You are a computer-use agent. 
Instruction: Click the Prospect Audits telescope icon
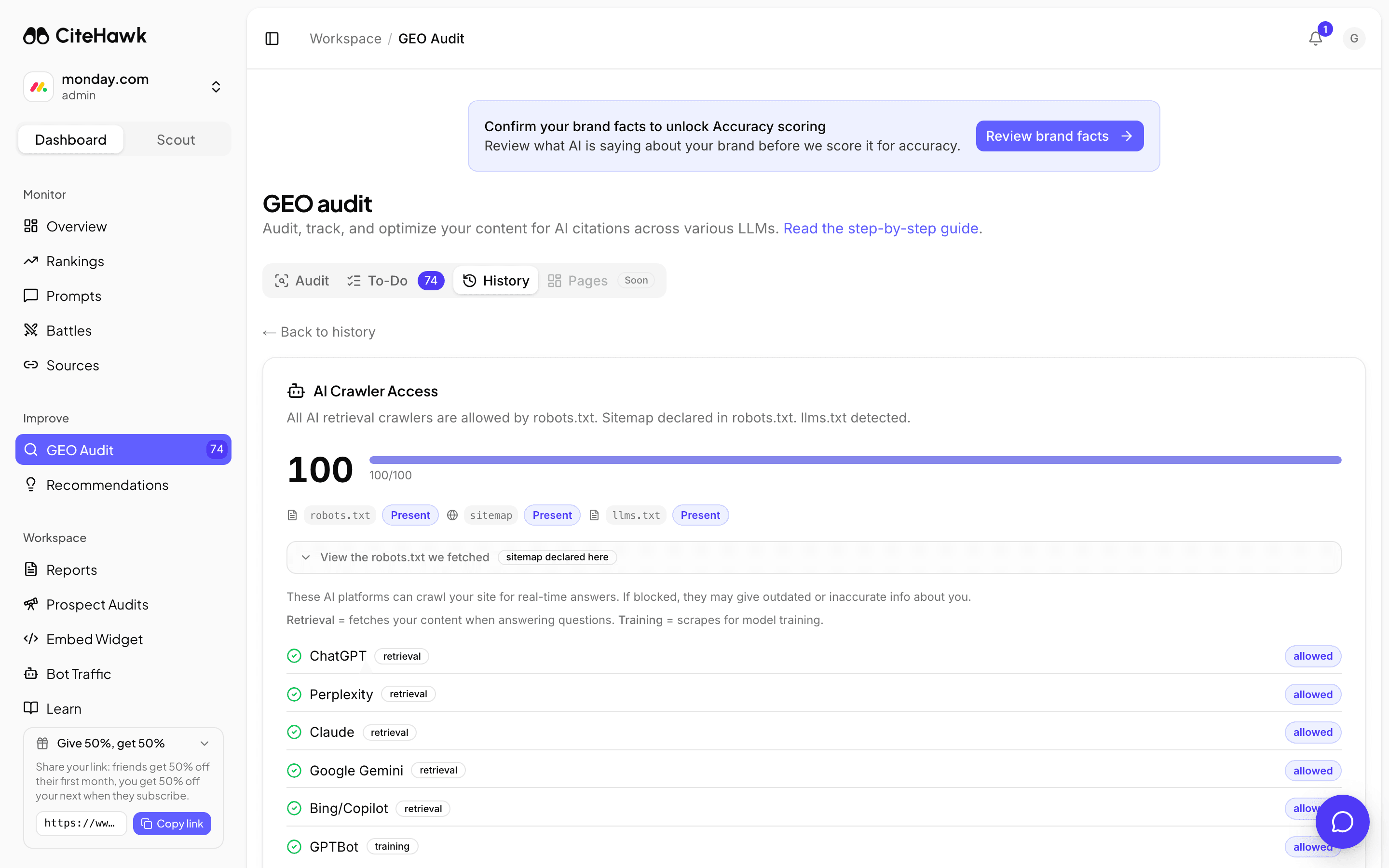31,604
